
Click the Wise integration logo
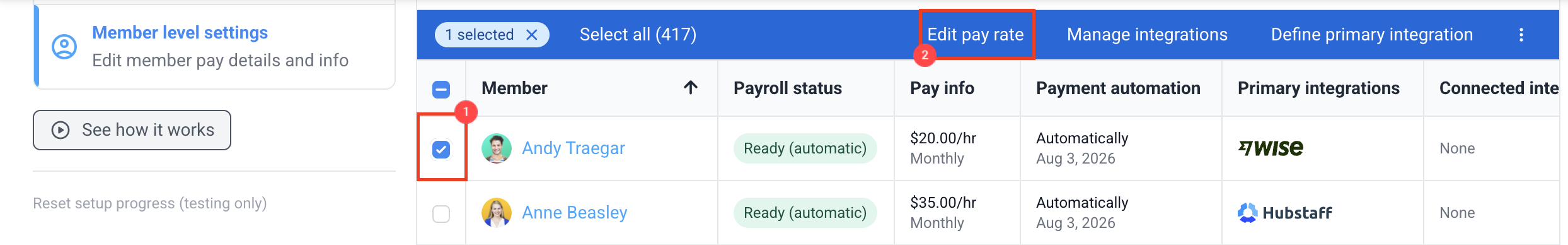pos(1271,148)
